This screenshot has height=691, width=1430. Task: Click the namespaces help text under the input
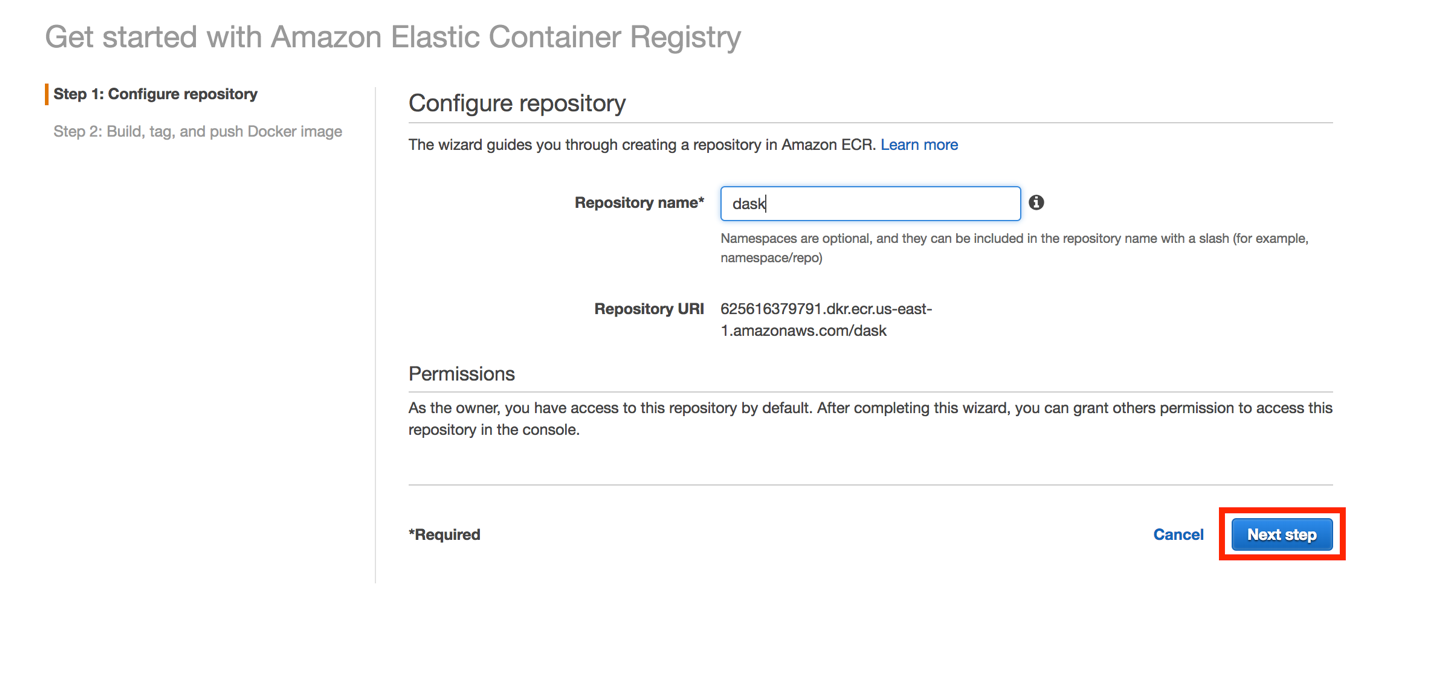1014,248
